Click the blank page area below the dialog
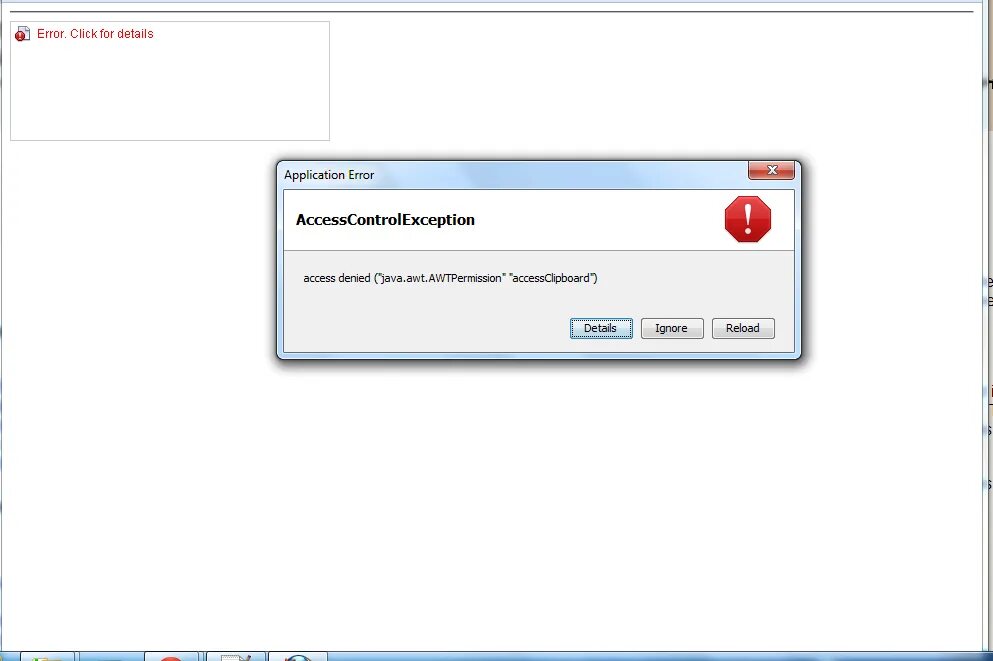Image resolution: width=993 pixels, height=661 pixels. [x=494, y=507]
